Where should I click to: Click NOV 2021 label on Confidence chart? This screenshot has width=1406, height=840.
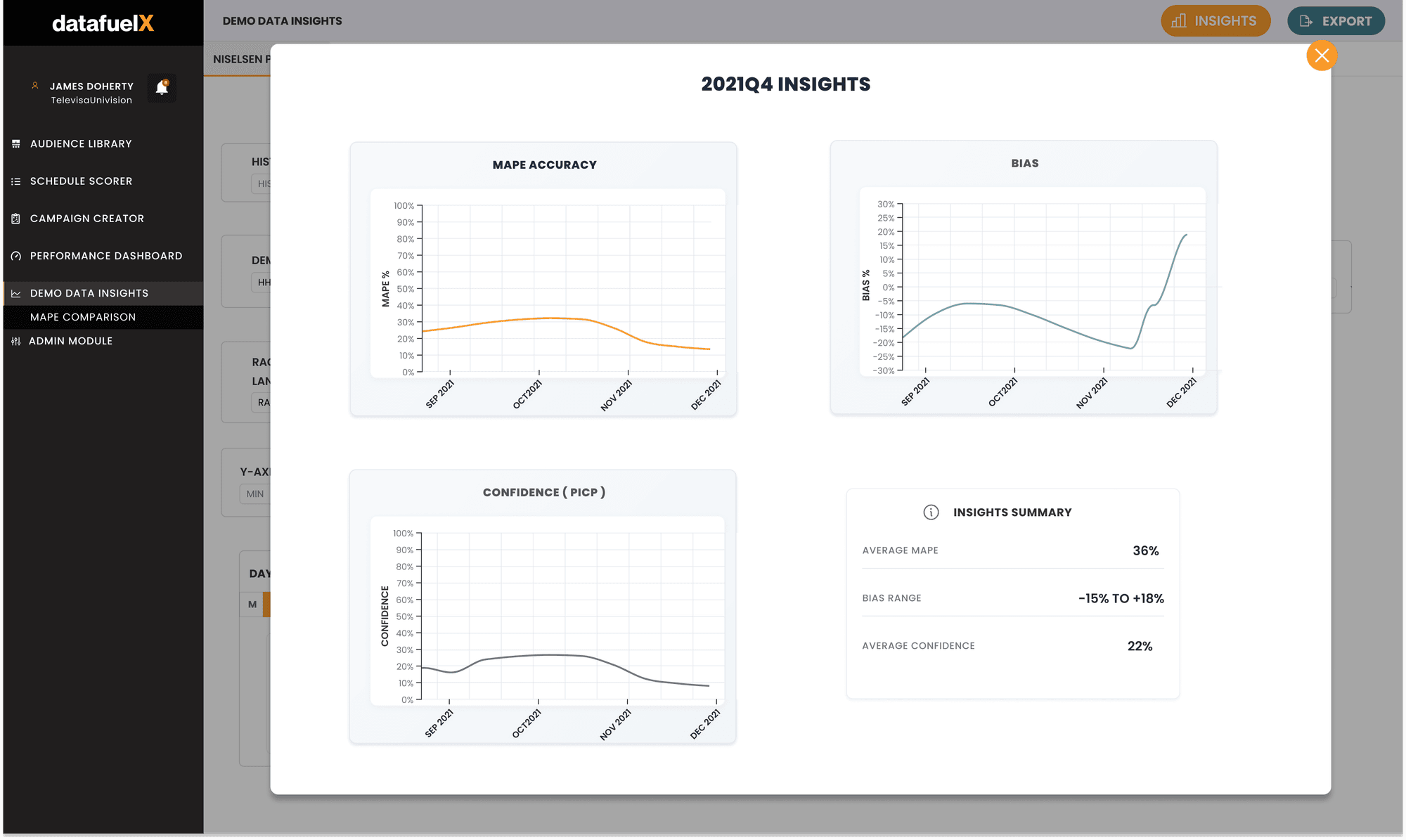[616, 725]
